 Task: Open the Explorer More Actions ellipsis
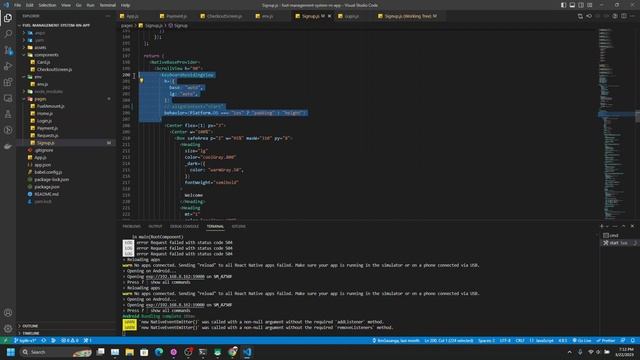click(108, 16)
